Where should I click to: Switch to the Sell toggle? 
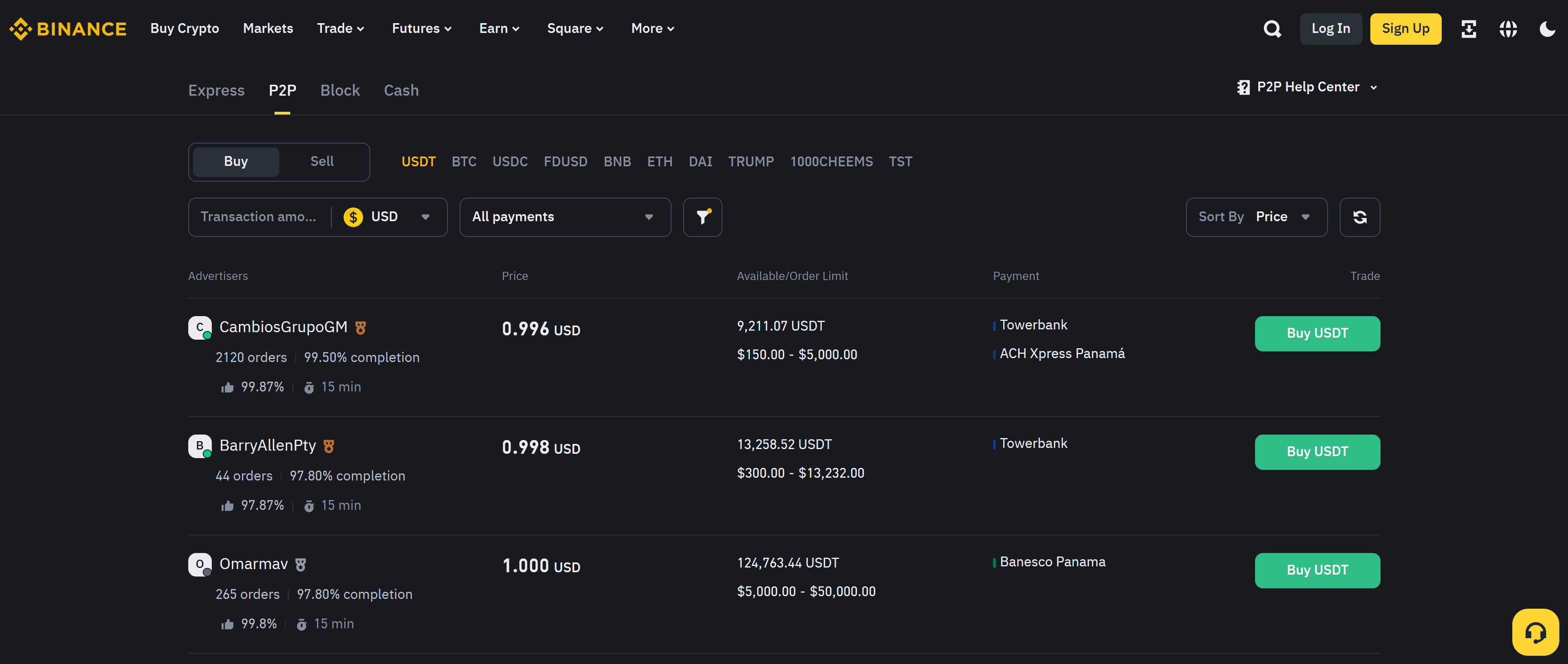(x=322, y=161)
